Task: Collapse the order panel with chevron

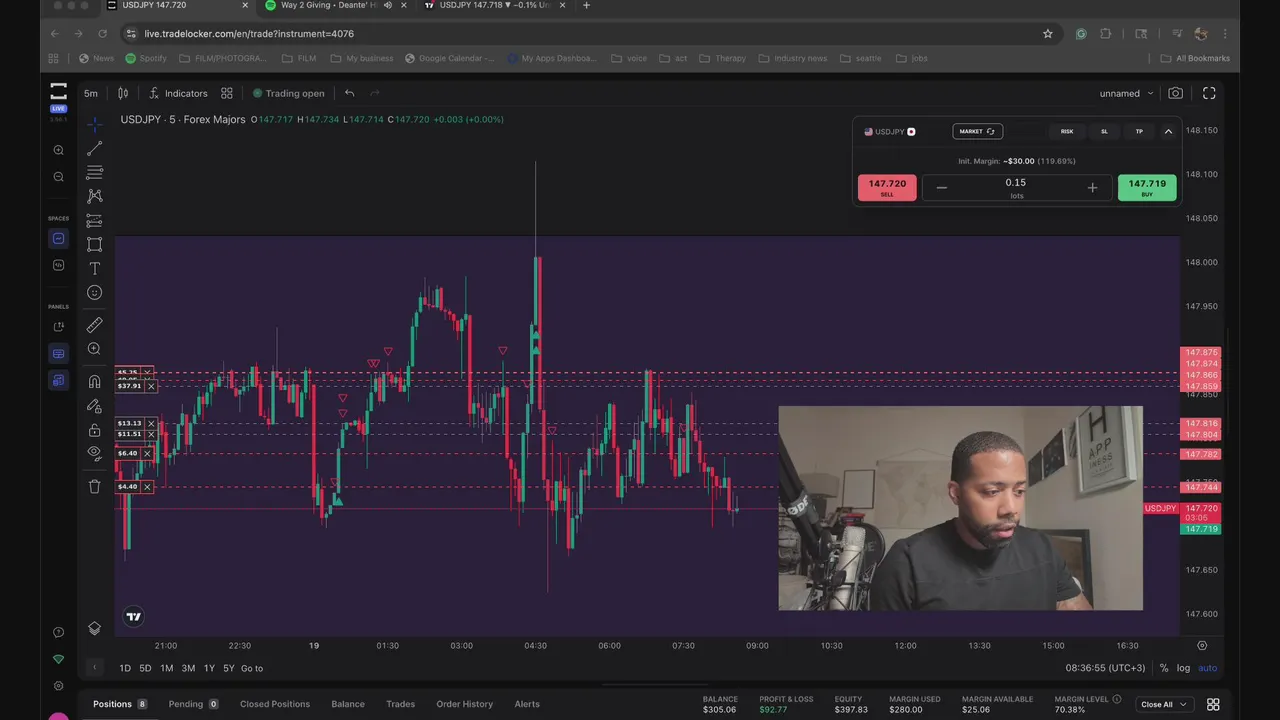Action: point(1168,131)
